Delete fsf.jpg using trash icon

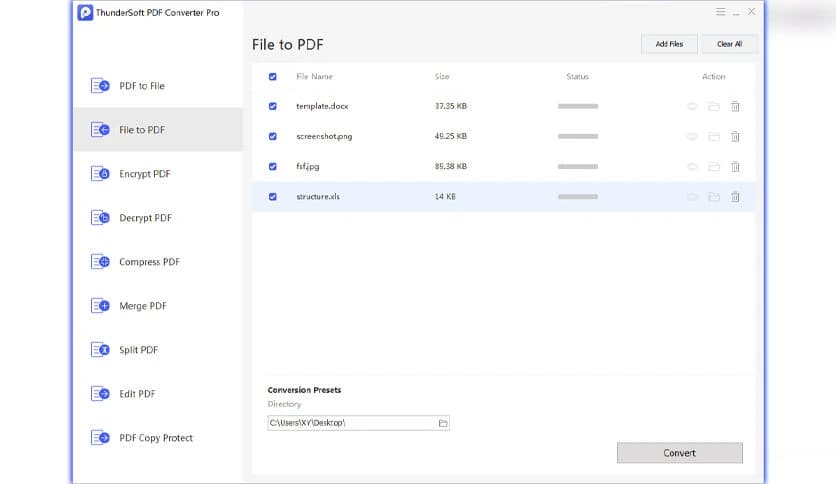735,167
